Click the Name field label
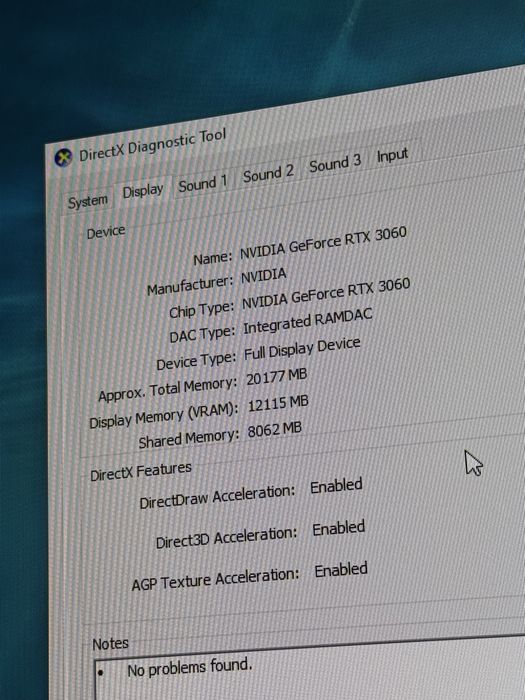Viewport: 525px width, 700px height. [x=212, y=257]
